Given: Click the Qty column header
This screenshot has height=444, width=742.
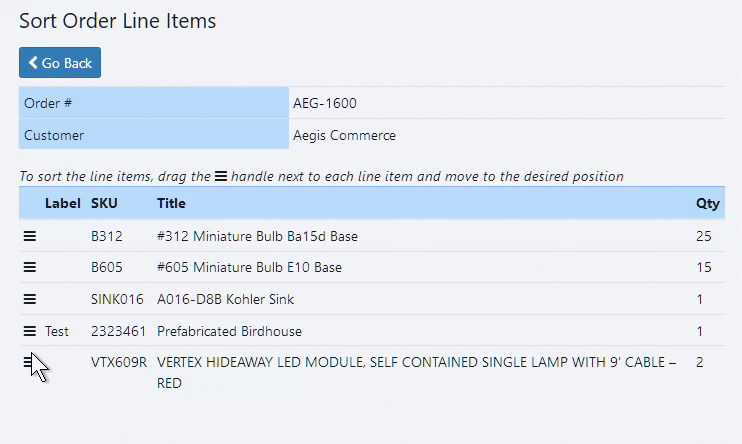Looking at the screenshot, I should (x=707, y=203).
